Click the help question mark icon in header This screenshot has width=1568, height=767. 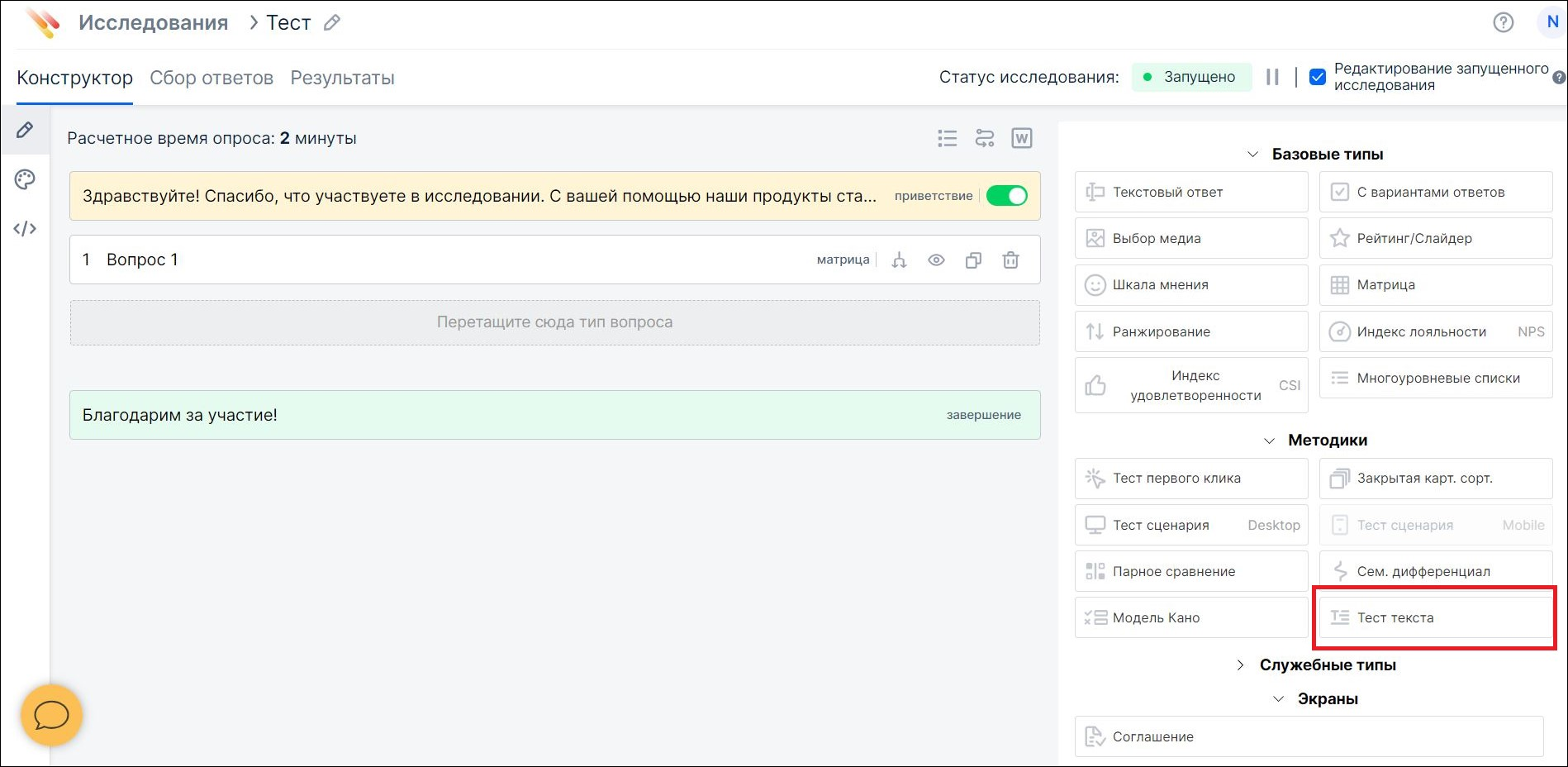[x=1503, y=22]
